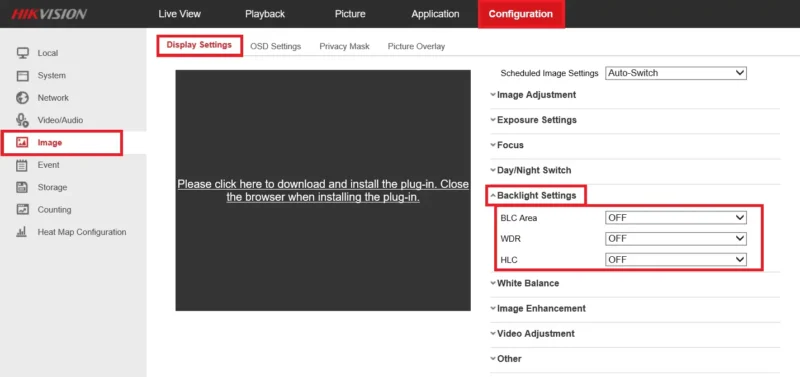Image resolution: width=800 pixels, height=377 pixels.
Task: Open the Playback tab
Action: tap(265, 14)
